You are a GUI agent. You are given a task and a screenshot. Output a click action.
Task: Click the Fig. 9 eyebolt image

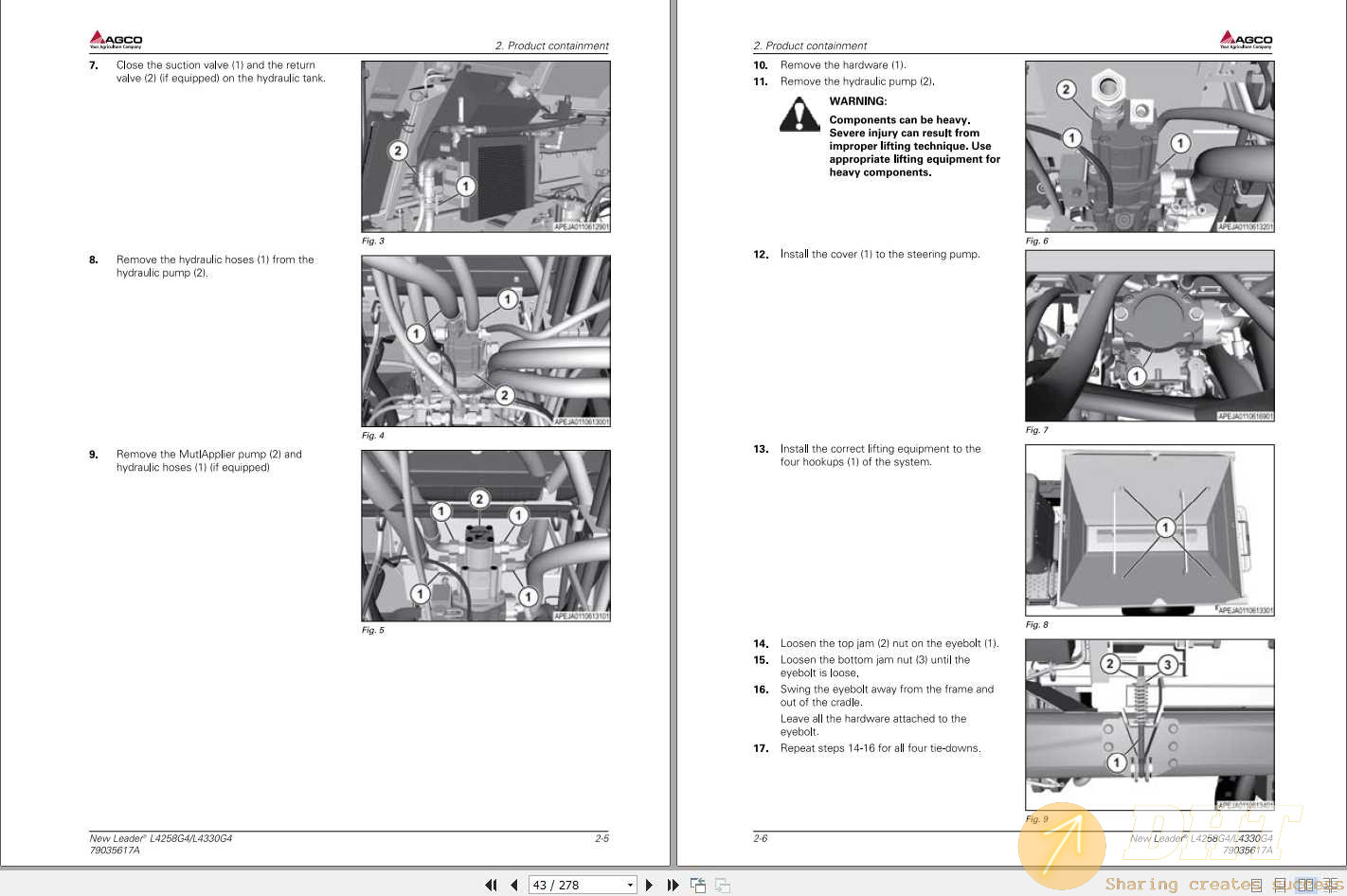[x=1150, y=725]
